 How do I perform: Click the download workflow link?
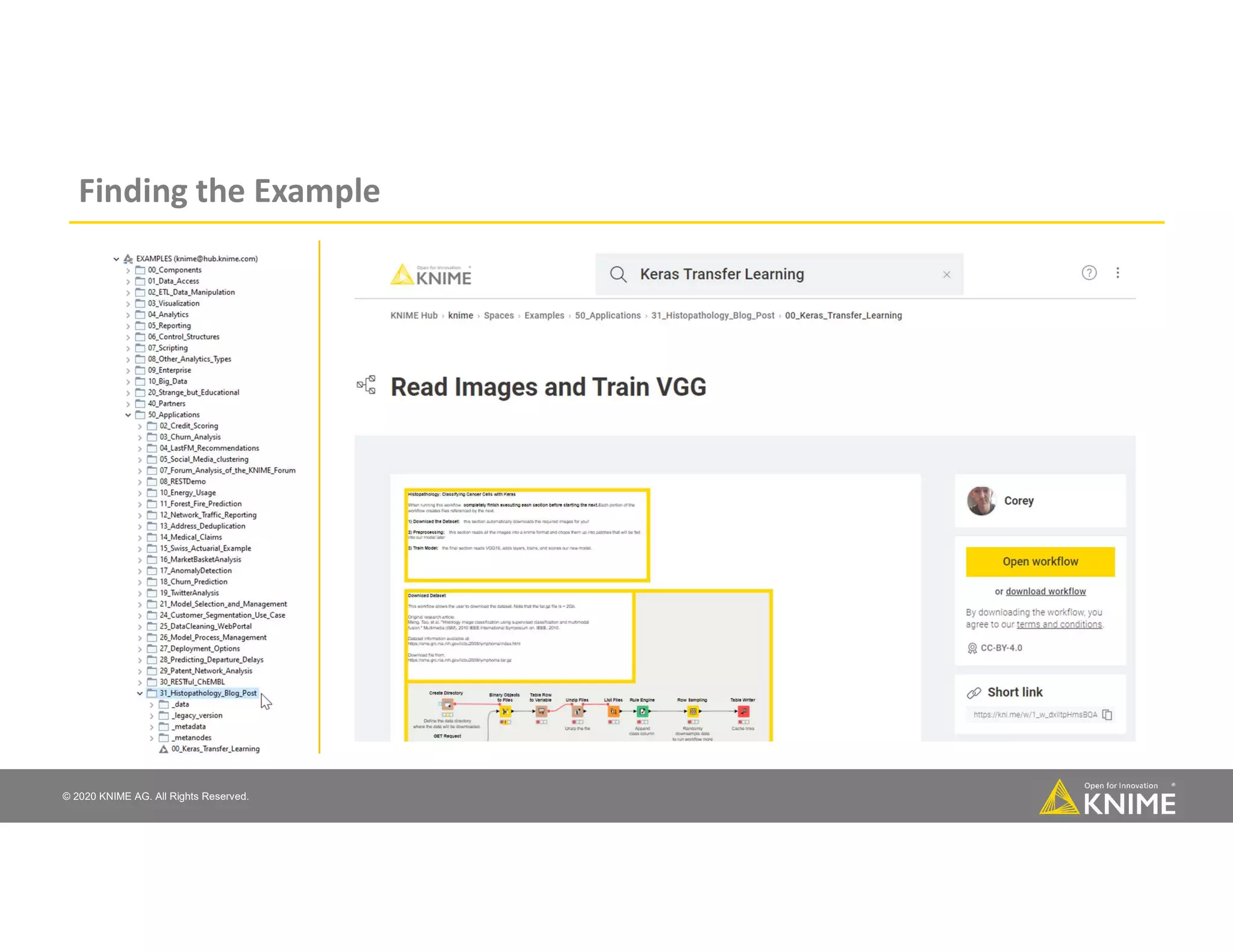point(1045,592)
